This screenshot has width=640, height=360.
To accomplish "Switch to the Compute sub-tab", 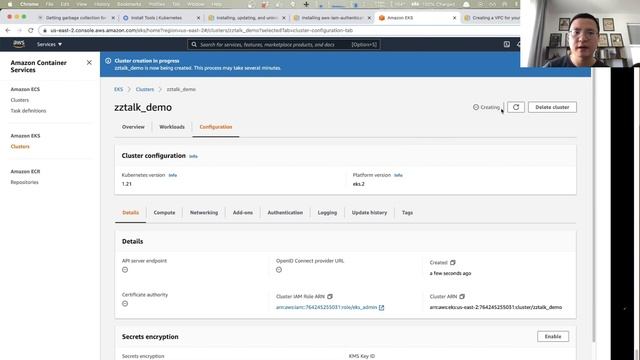I will click(164, 213).
